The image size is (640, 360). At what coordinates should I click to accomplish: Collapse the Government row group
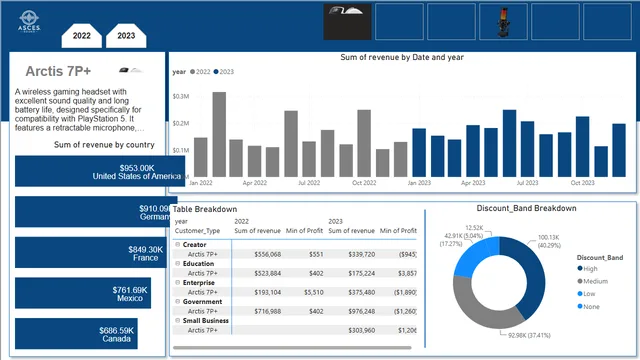point(178,302)
